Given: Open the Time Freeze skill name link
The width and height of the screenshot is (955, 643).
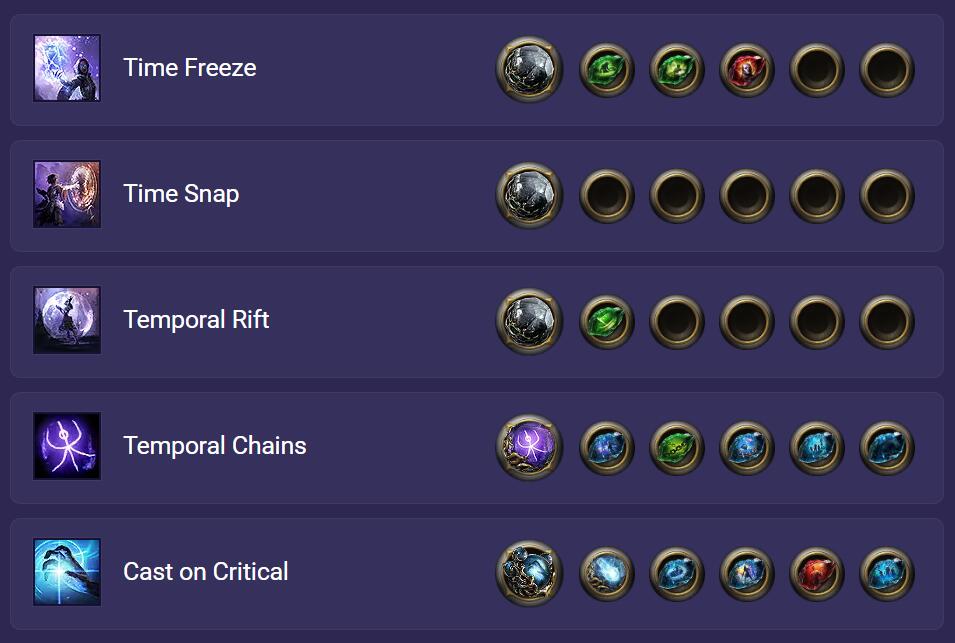Looking at the screenshot, I should click(x=189, y=68).
